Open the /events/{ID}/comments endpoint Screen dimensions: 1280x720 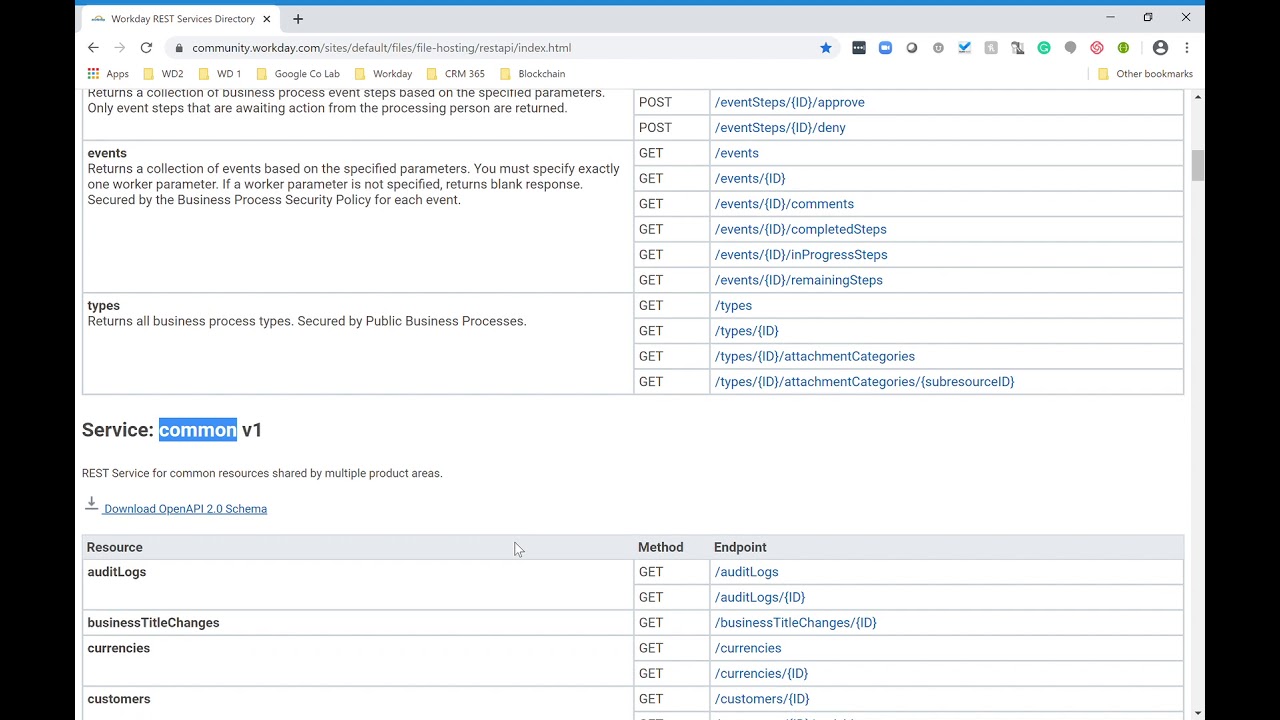click(784, 204)
